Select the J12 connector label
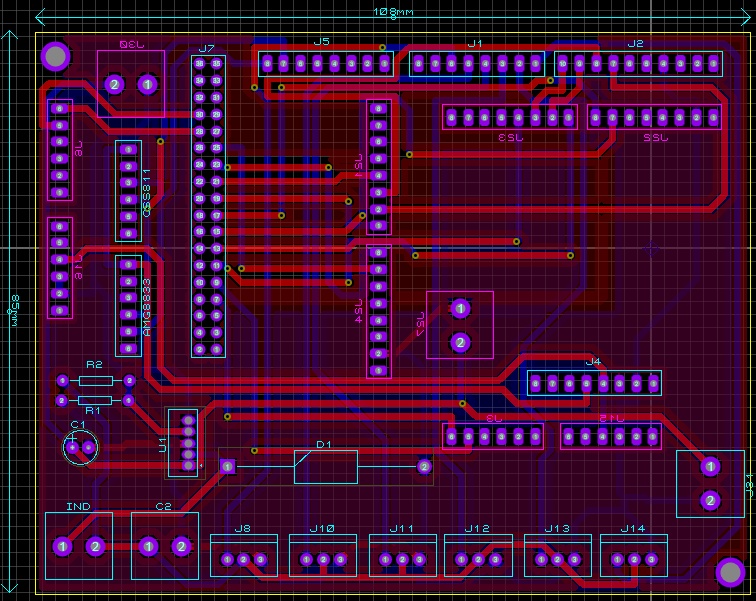The height and width of the screenshot is (601, 756). pyautogui.click(x=477, y=529)
